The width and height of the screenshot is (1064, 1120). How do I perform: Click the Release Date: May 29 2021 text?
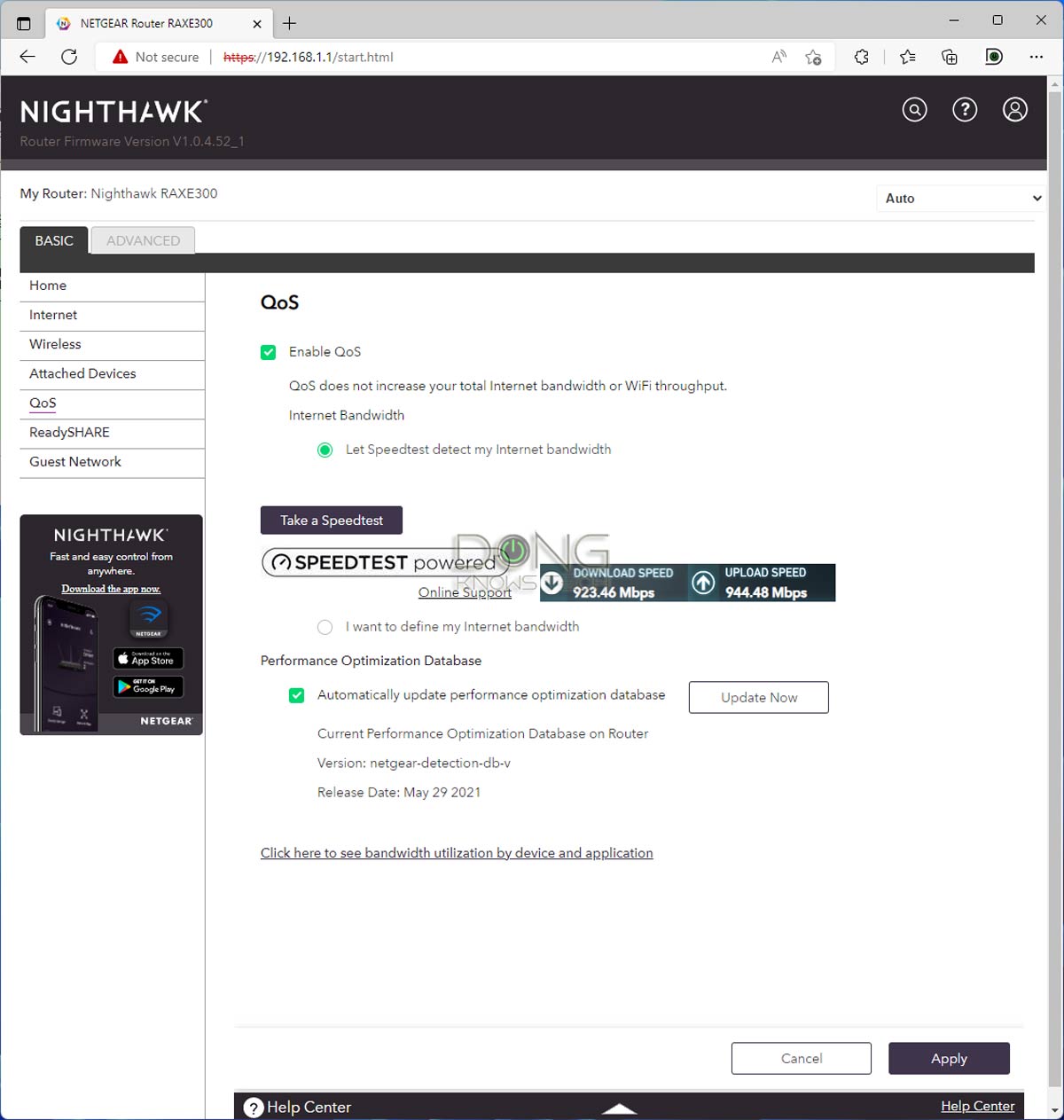click(399, 792)
